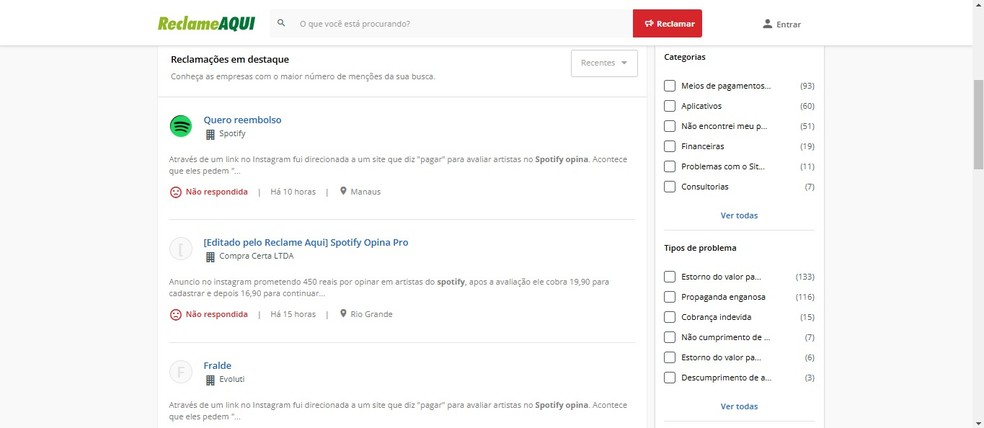The width and height of the screenshot is (984, 428).
Task: Click the Compra Certa LTDA avatar placeholder
Action: coord(181,249)
